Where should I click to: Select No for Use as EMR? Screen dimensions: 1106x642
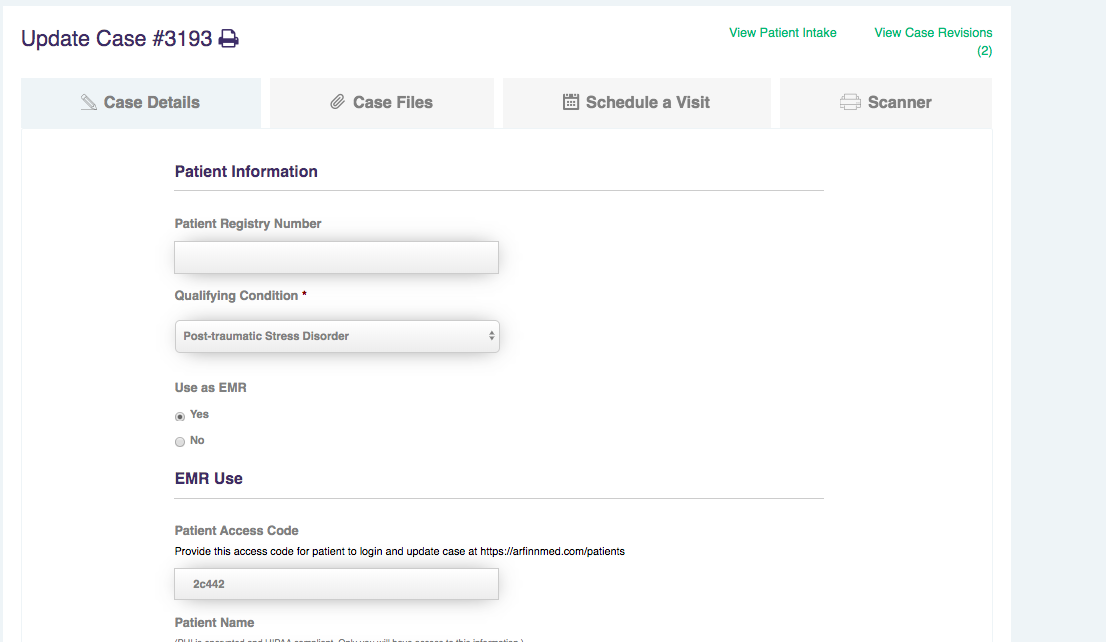tap(180, 442)
